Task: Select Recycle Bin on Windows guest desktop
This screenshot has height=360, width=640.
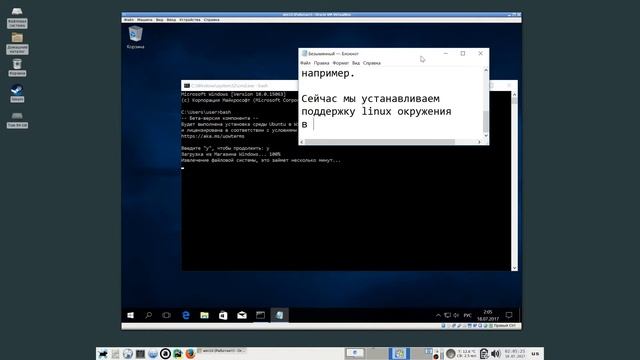Action: click(x=136, y=37)
